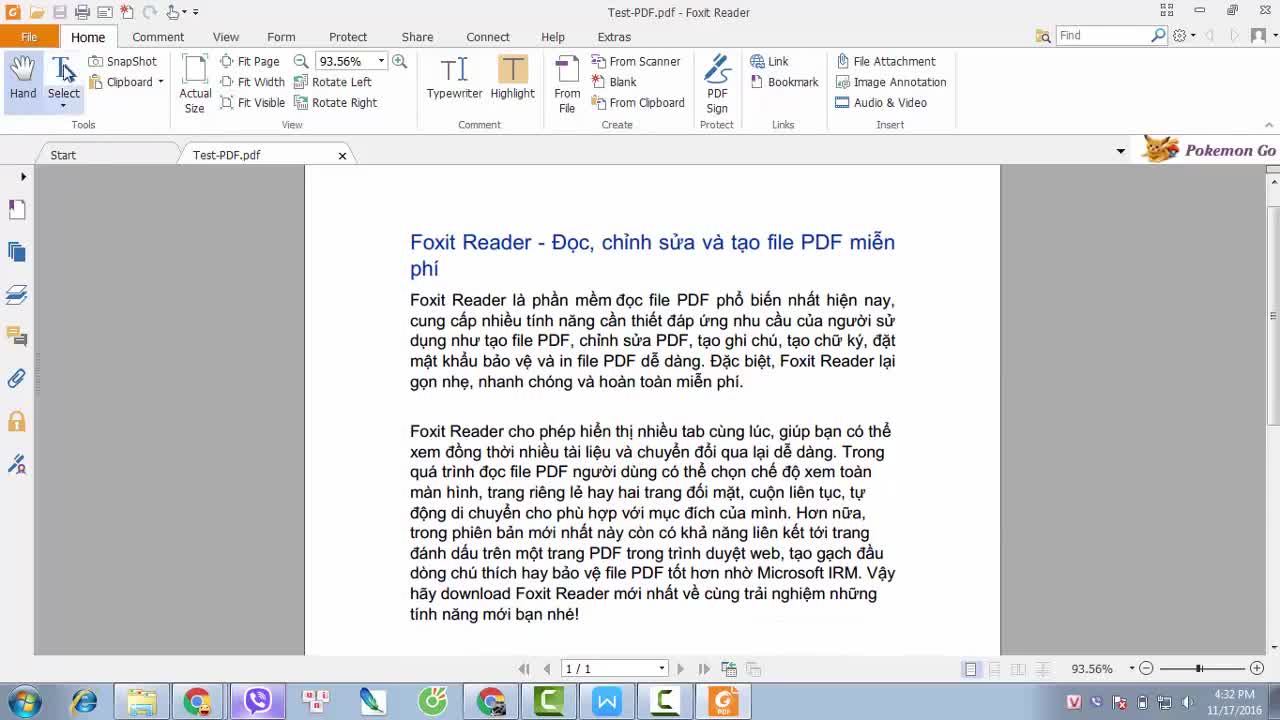Switch to the View ribbon tab
Viewport: 1280px width, 720px height.
pos(226,37)
